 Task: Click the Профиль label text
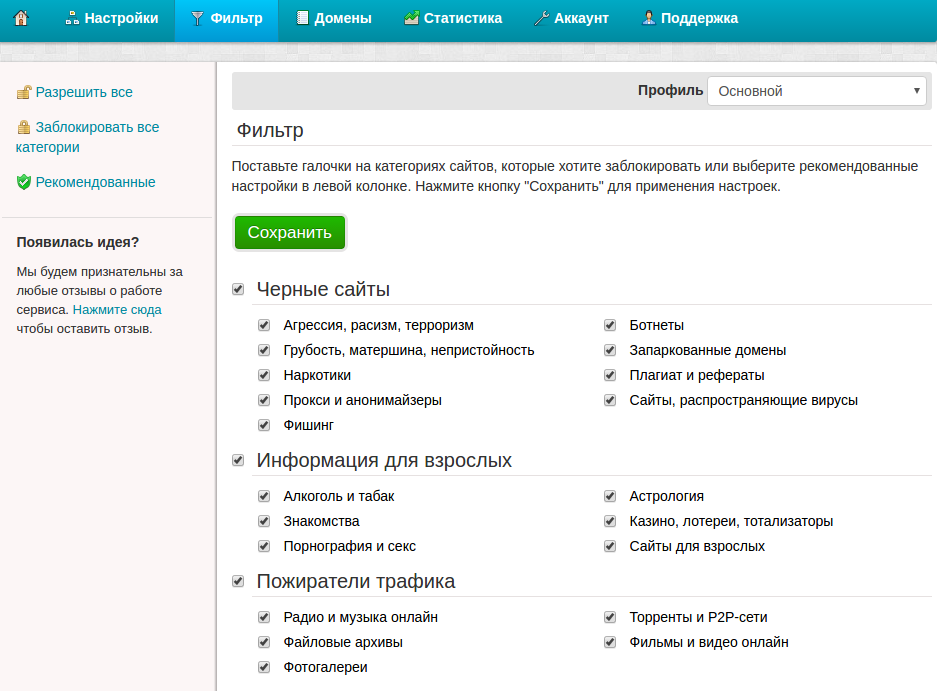pos(670,90)
